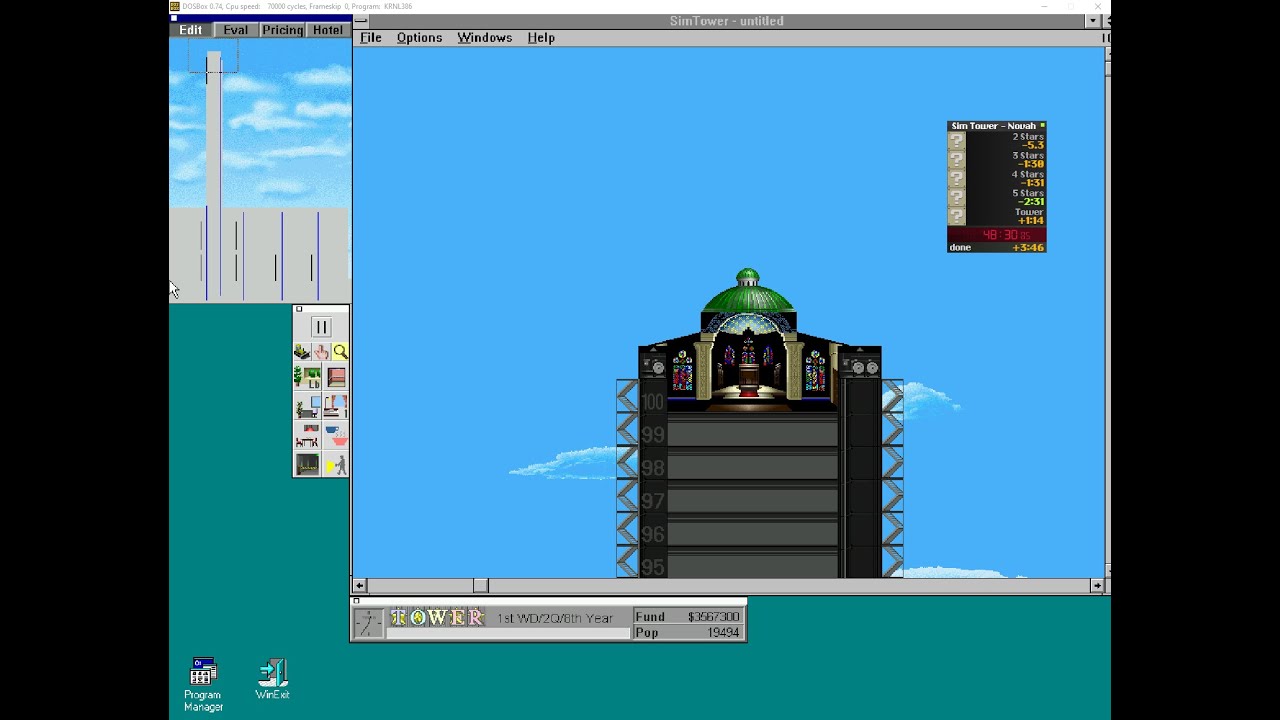The width and height of the screenshot is (1280, 720).
Task: Click the horizontal scrollbar right arrow
Action: 1097,586
